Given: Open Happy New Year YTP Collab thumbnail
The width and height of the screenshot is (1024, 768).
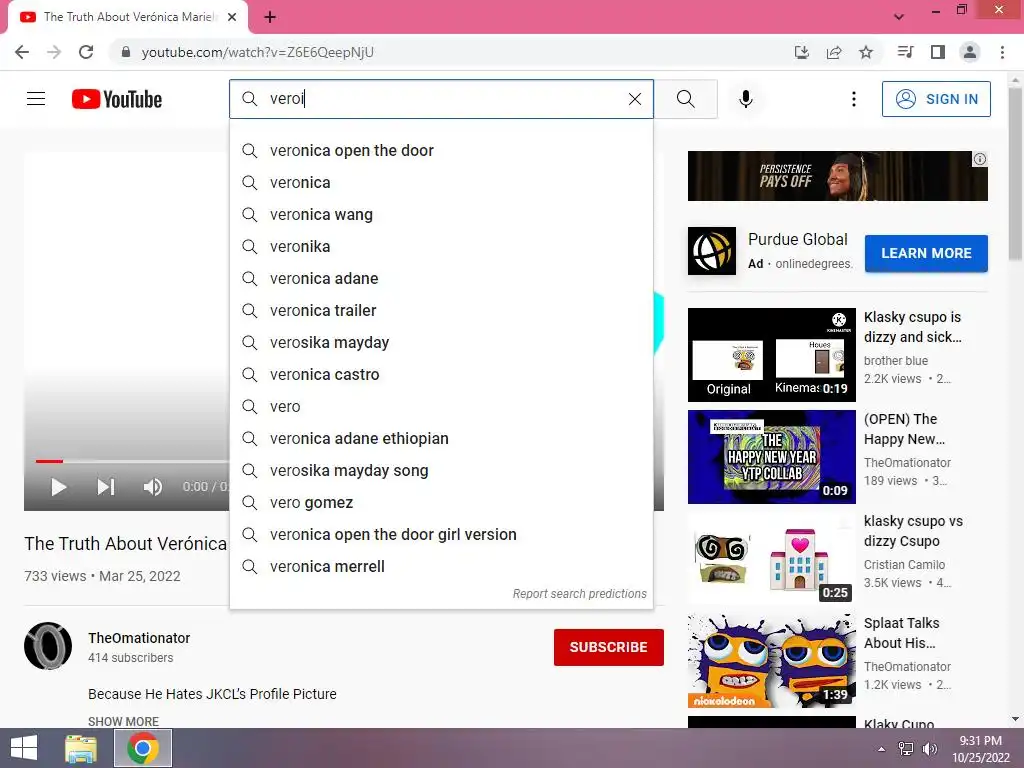Looking at the screenshot, I should (771, 456).
